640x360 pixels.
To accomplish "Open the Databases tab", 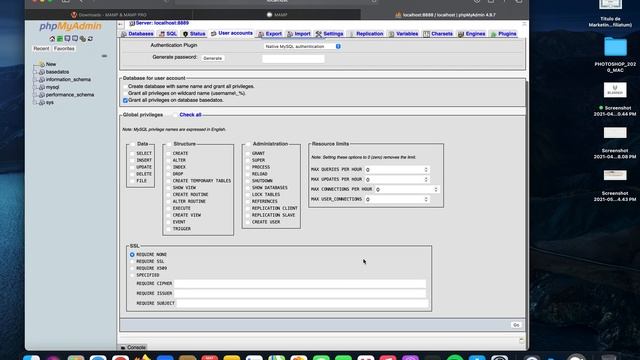I will tap(138, 34).
